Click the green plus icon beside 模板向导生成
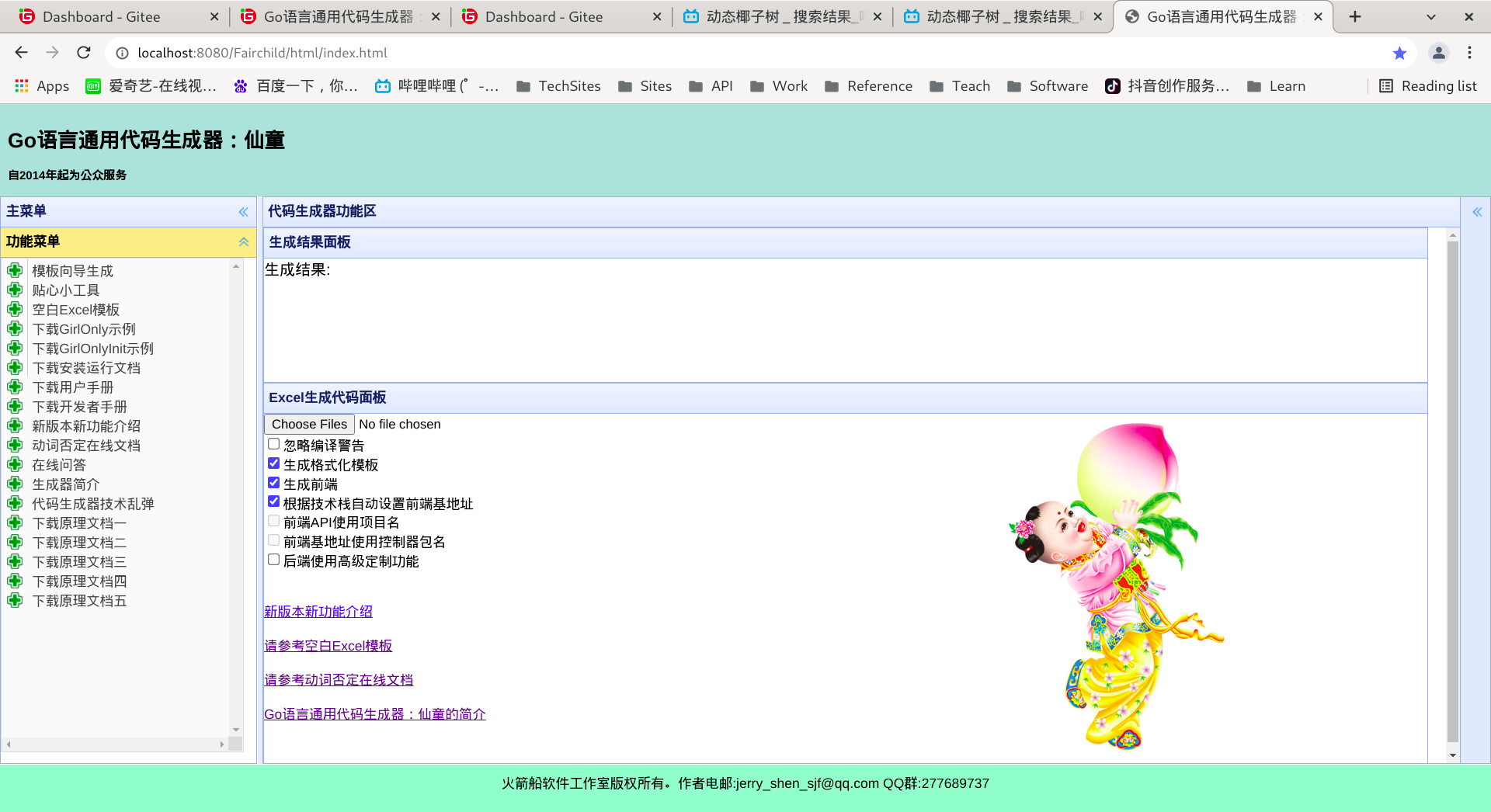 15,270
